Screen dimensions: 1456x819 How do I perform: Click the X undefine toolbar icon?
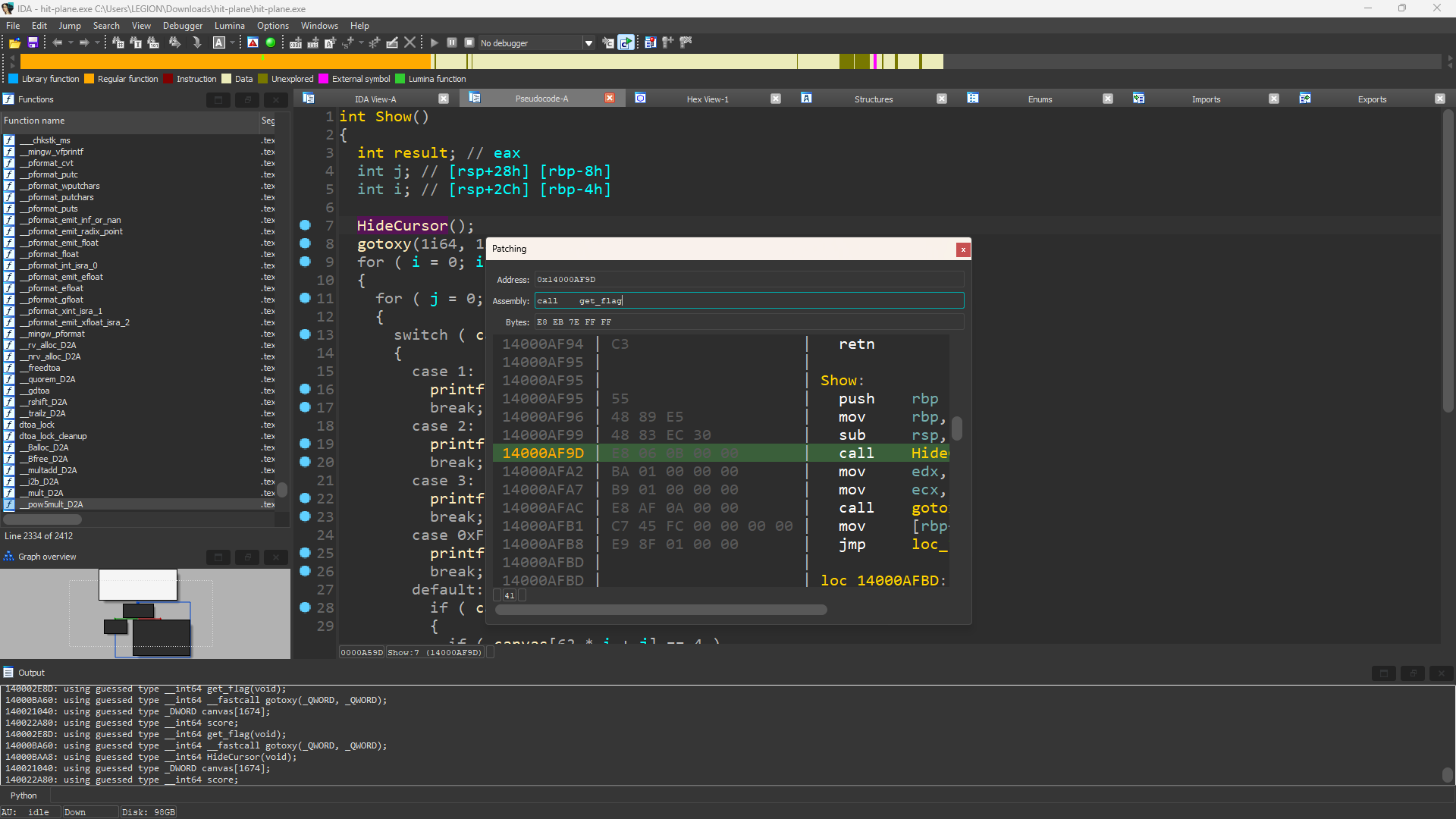pyautogui.click(x=409, y=43)
